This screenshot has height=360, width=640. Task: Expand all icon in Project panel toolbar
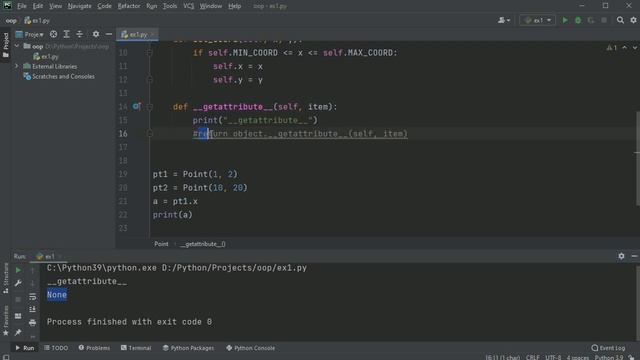click(x=67, y=34)
